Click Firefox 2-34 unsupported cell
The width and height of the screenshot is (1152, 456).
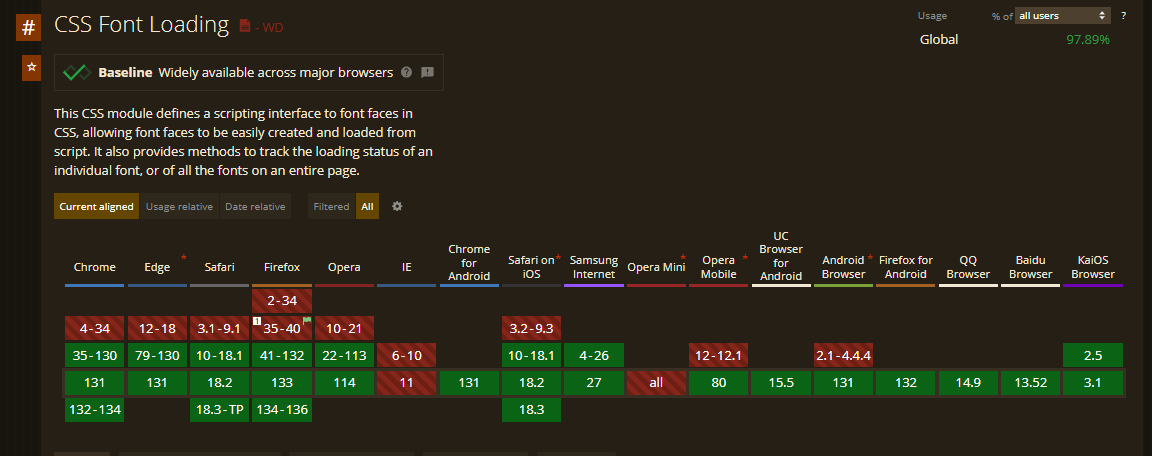(x=281, y=300)
